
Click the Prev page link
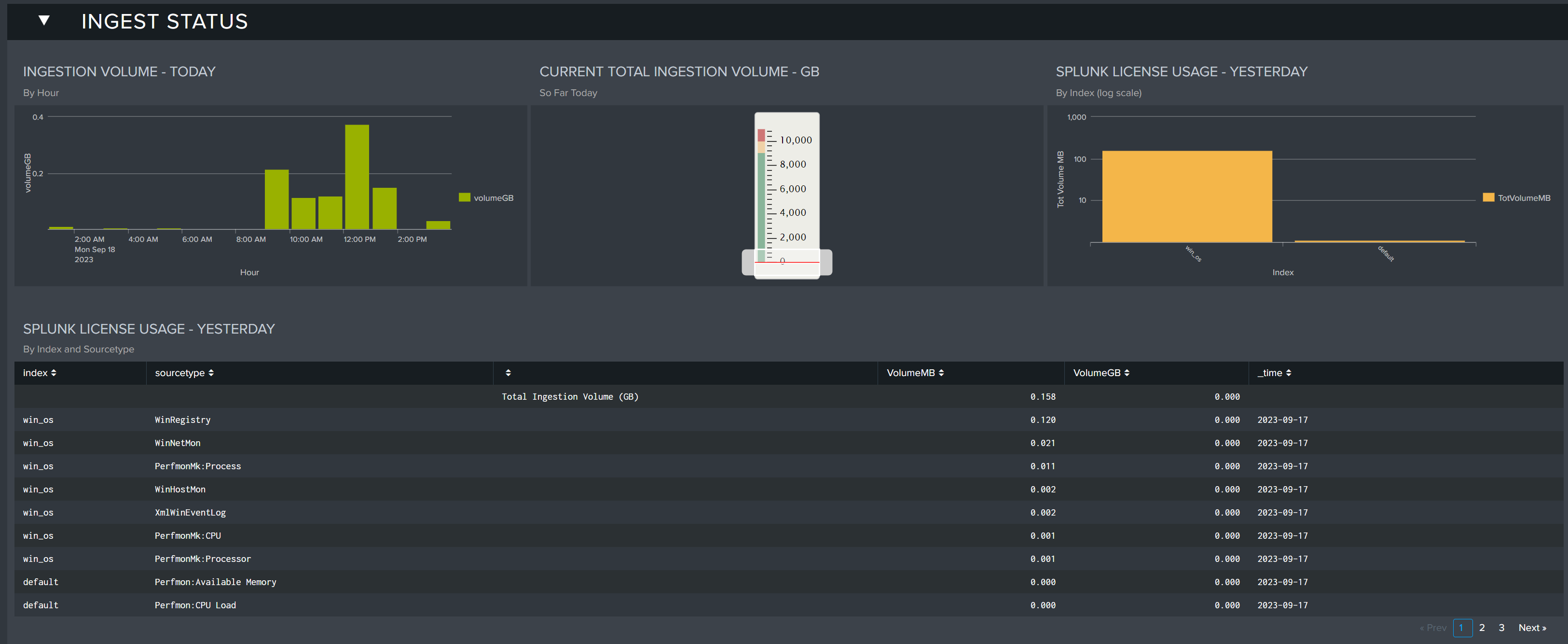pyautogui.click(x=1433, y=628)
